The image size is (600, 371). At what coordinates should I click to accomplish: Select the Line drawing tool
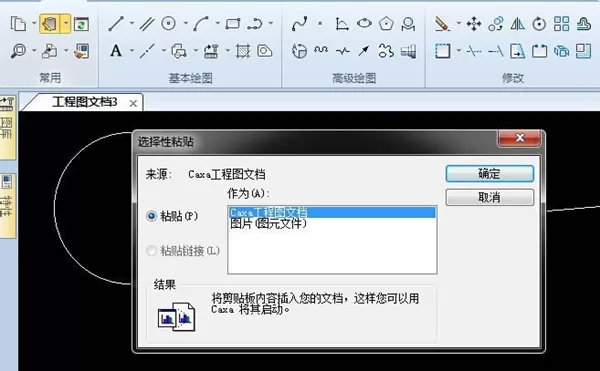click(116, 24)
